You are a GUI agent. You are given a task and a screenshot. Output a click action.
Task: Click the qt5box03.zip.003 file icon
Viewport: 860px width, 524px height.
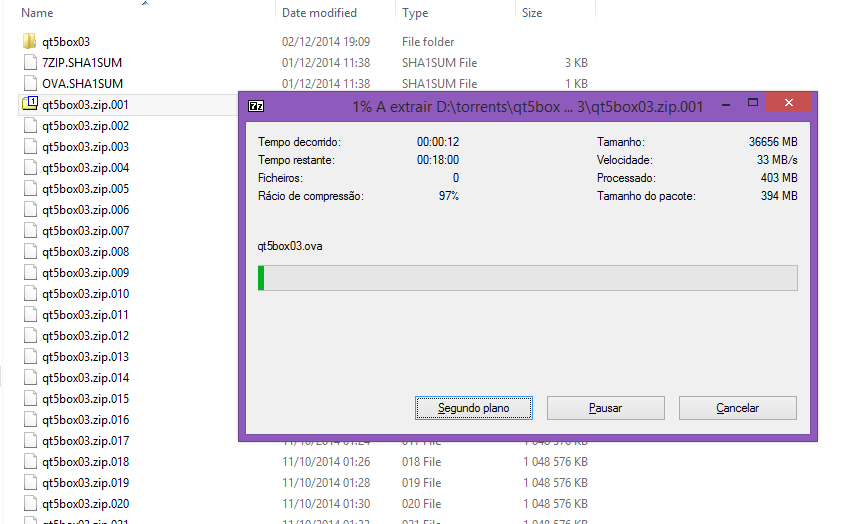point(30,147)
